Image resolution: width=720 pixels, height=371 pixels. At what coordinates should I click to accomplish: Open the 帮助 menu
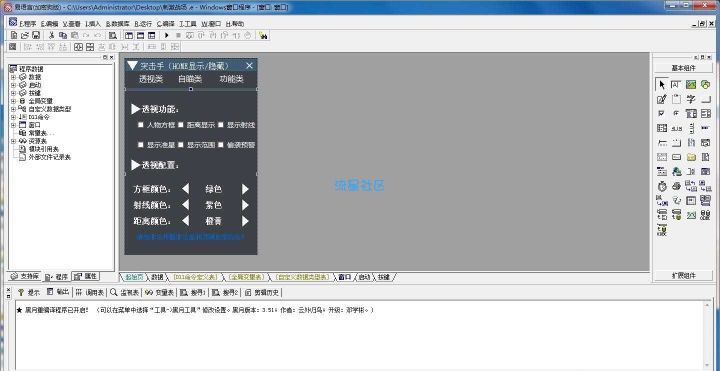pos(235,23)
